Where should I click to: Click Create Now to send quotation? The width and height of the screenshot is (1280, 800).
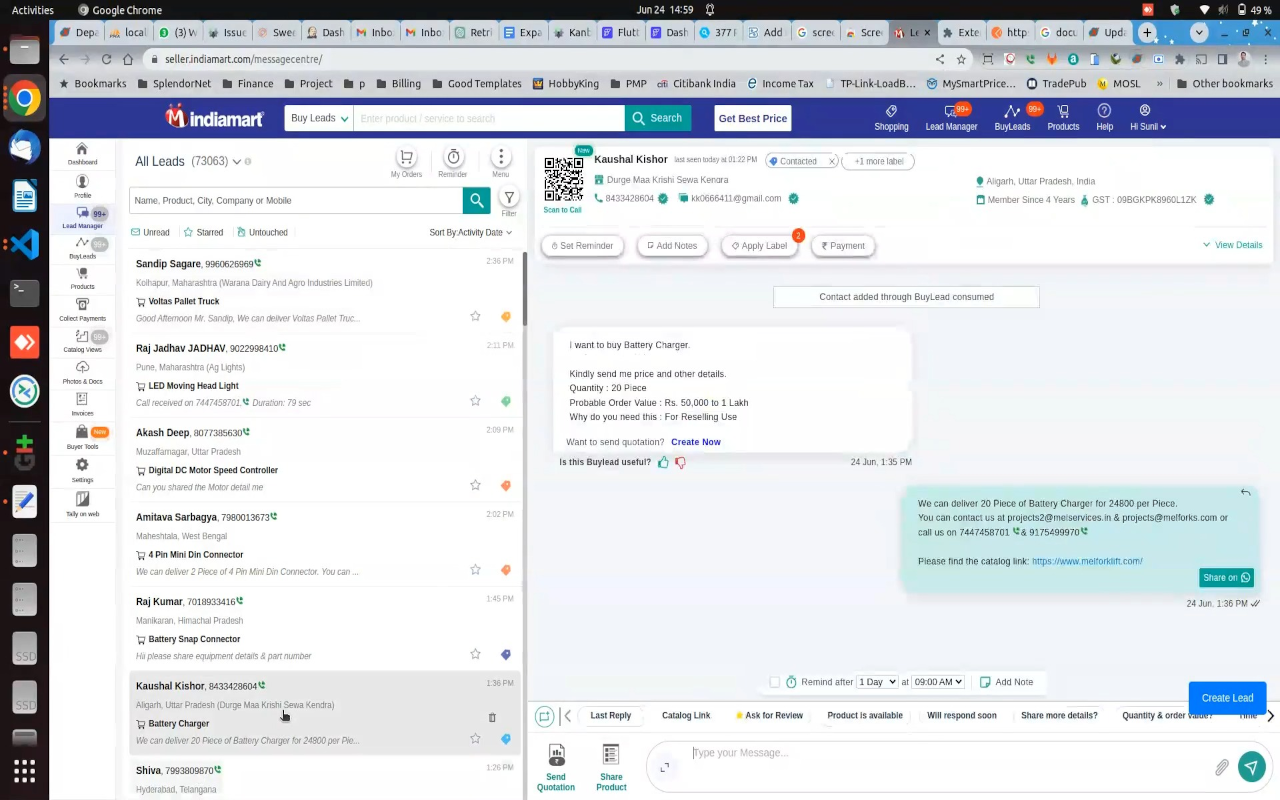pos(696,441)
